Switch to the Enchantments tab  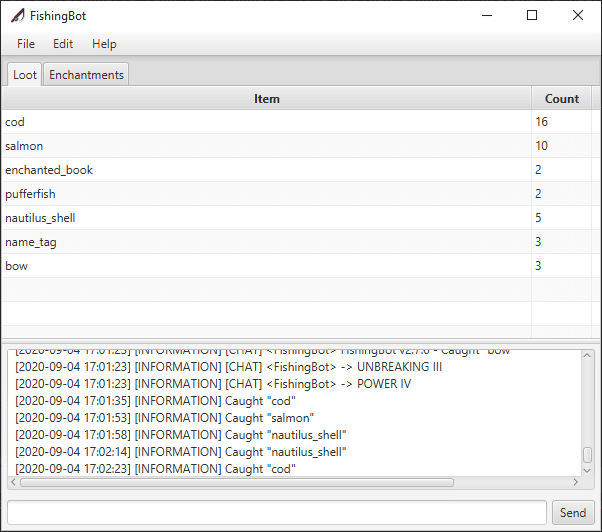point(86,74)
